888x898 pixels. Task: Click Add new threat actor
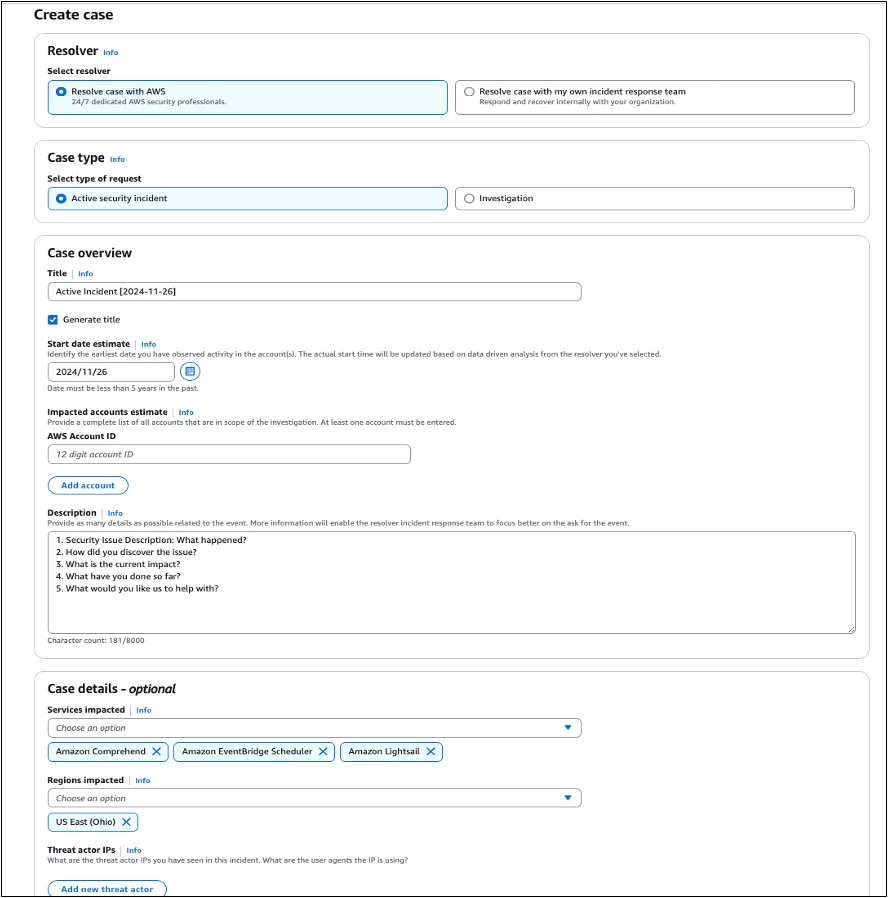pyautogui.click(x=107, y=889)
